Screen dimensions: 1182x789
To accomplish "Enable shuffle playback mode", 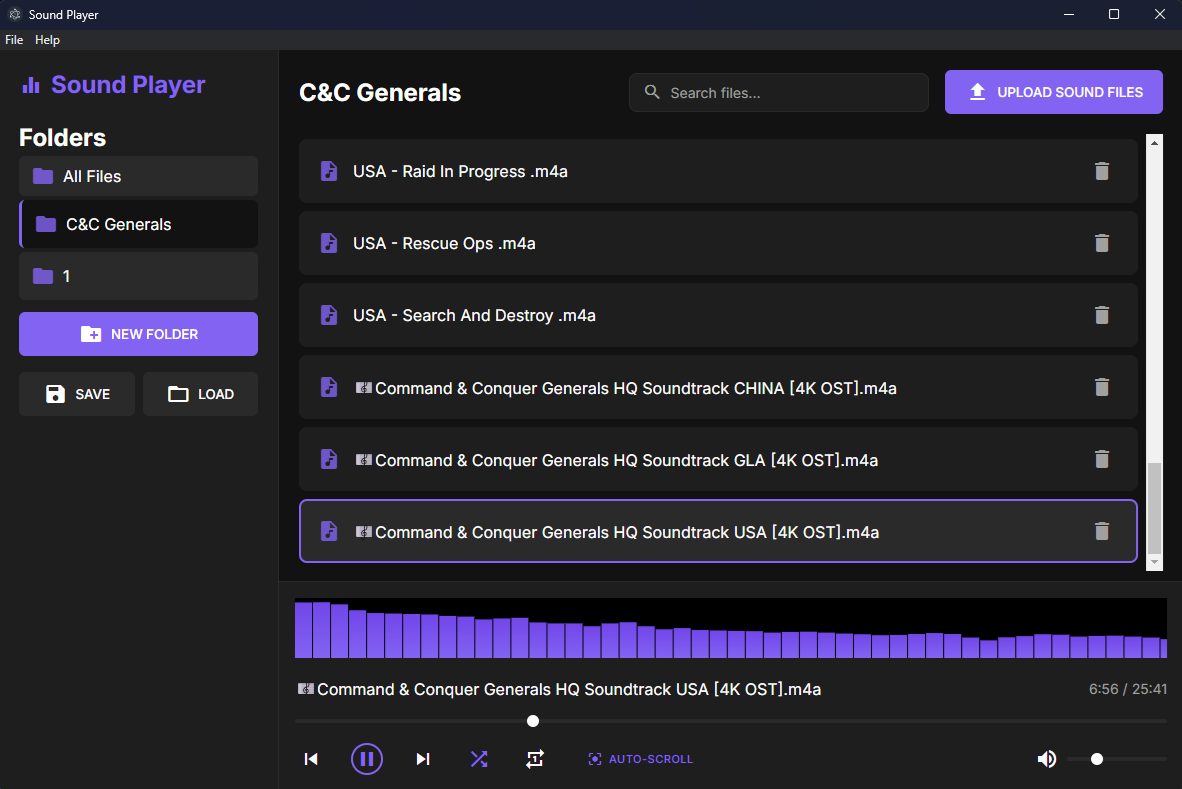I will click(x=478, y=758).
